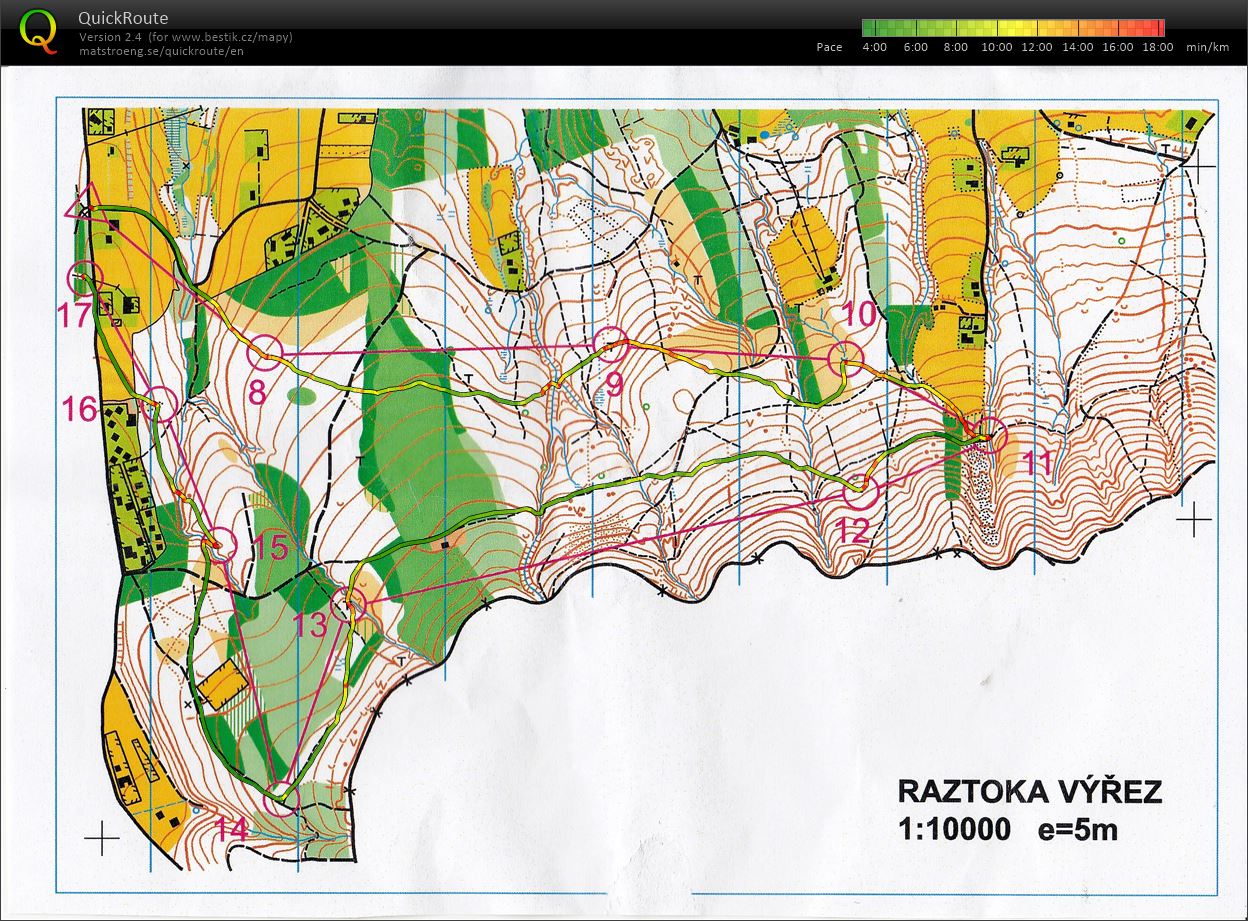Click control circle 15 on the map
The width and height of the screenshot is (1248, 921).
pyautogui.click(x=219, y=543)
